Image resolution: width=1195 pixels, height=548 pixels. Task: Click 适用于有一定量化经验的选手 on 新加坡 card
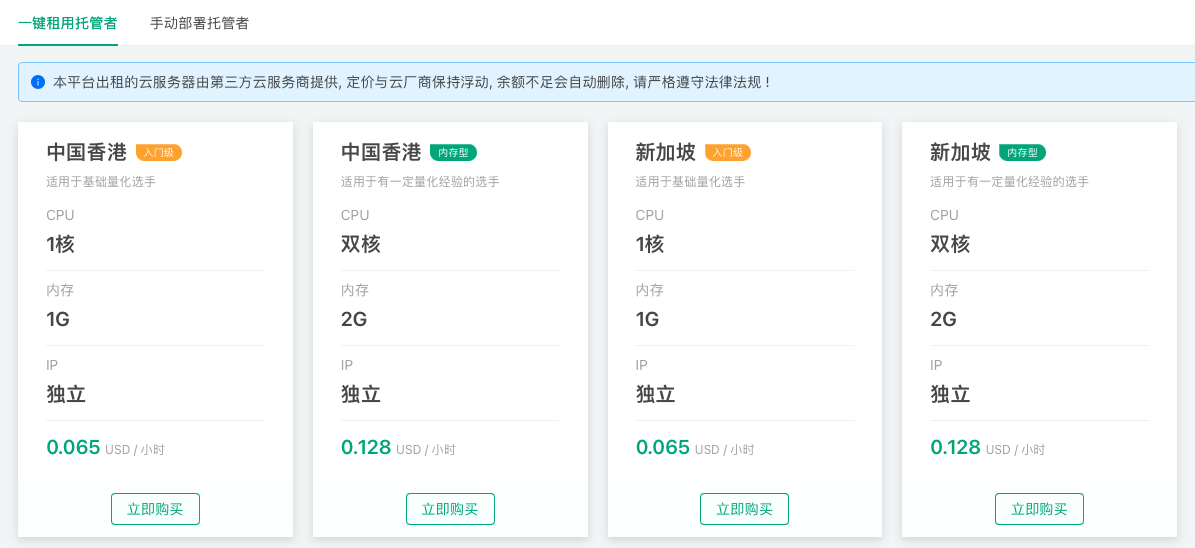(x=1009, y=182)
